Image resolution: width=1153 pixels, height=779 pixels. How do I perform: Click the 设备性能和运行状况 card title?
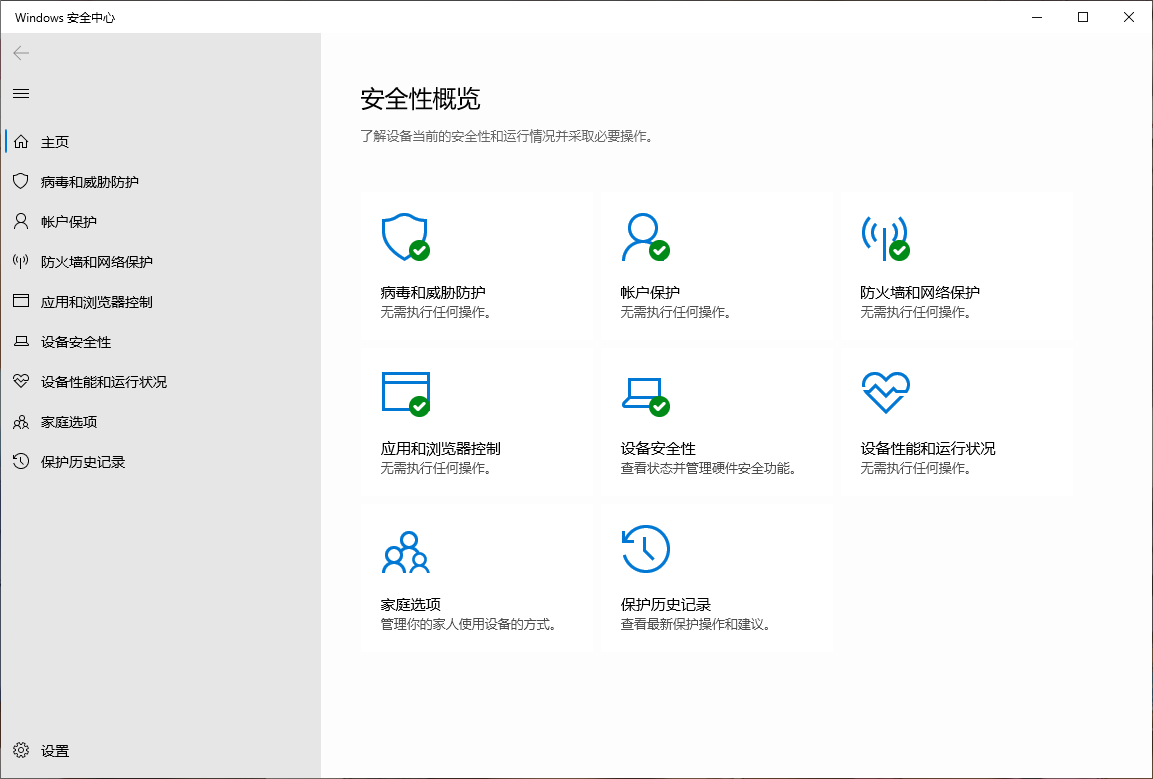[928, 448]
